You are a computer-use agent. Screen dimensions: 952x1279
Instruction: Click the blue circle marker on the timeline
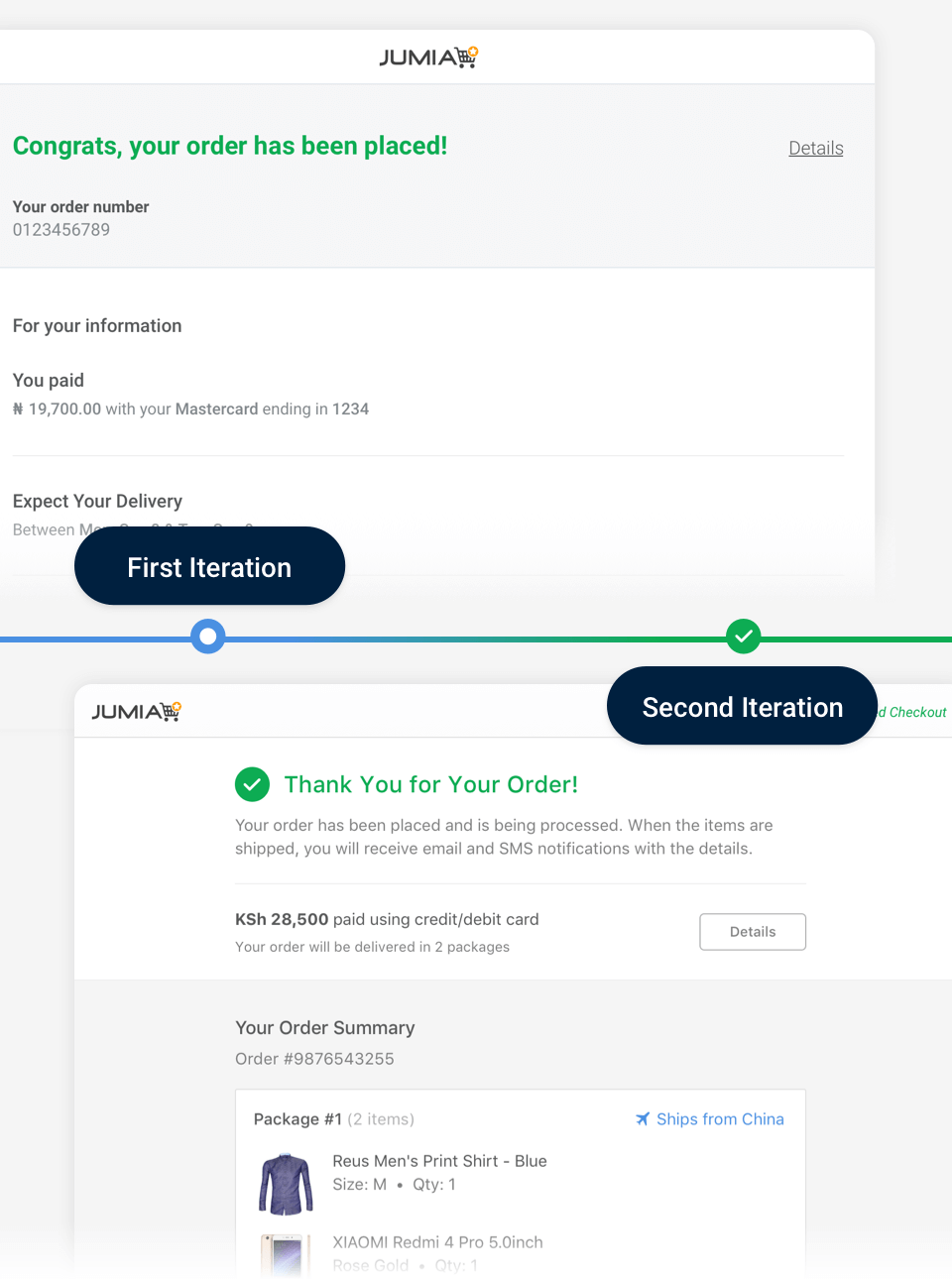[x=208, y=636]
